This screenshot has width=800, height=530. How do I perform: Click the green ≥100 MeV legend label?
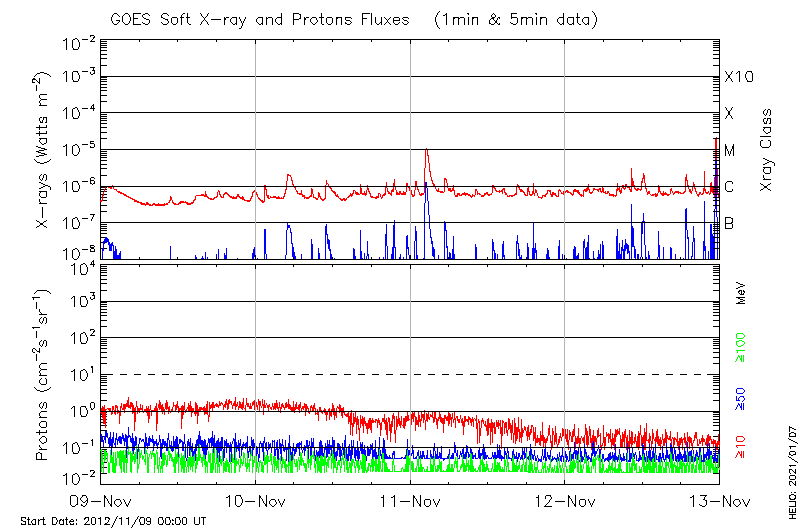click(741, 346)
